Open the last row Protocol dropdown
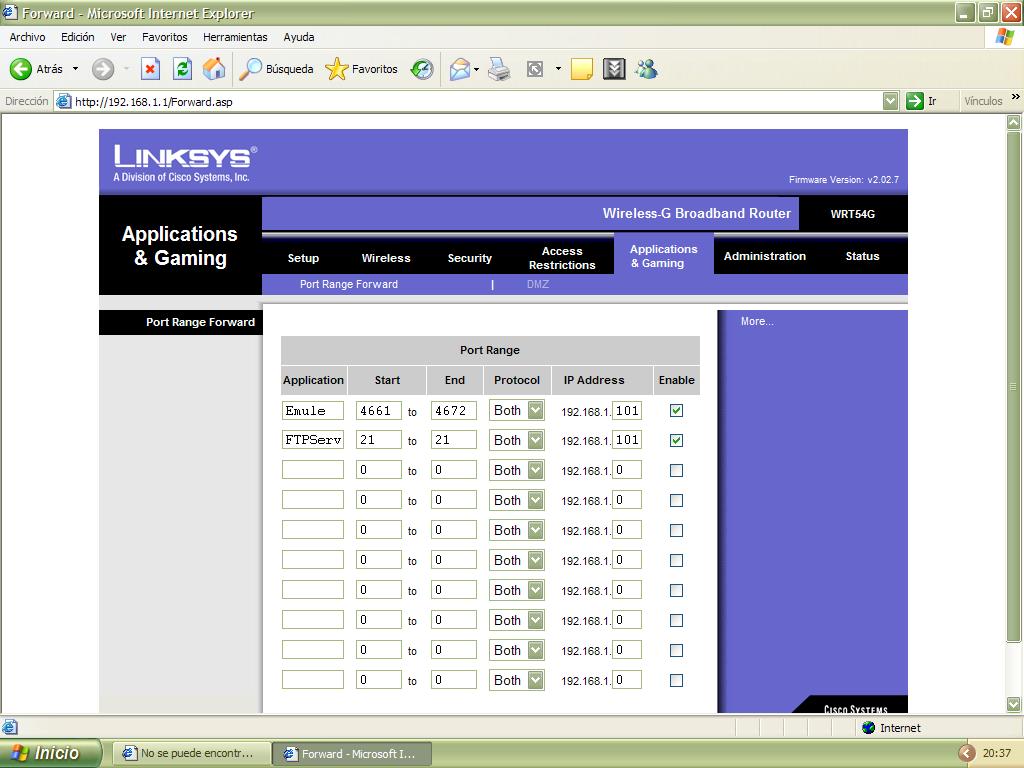1024x768 pixels. 517,680
